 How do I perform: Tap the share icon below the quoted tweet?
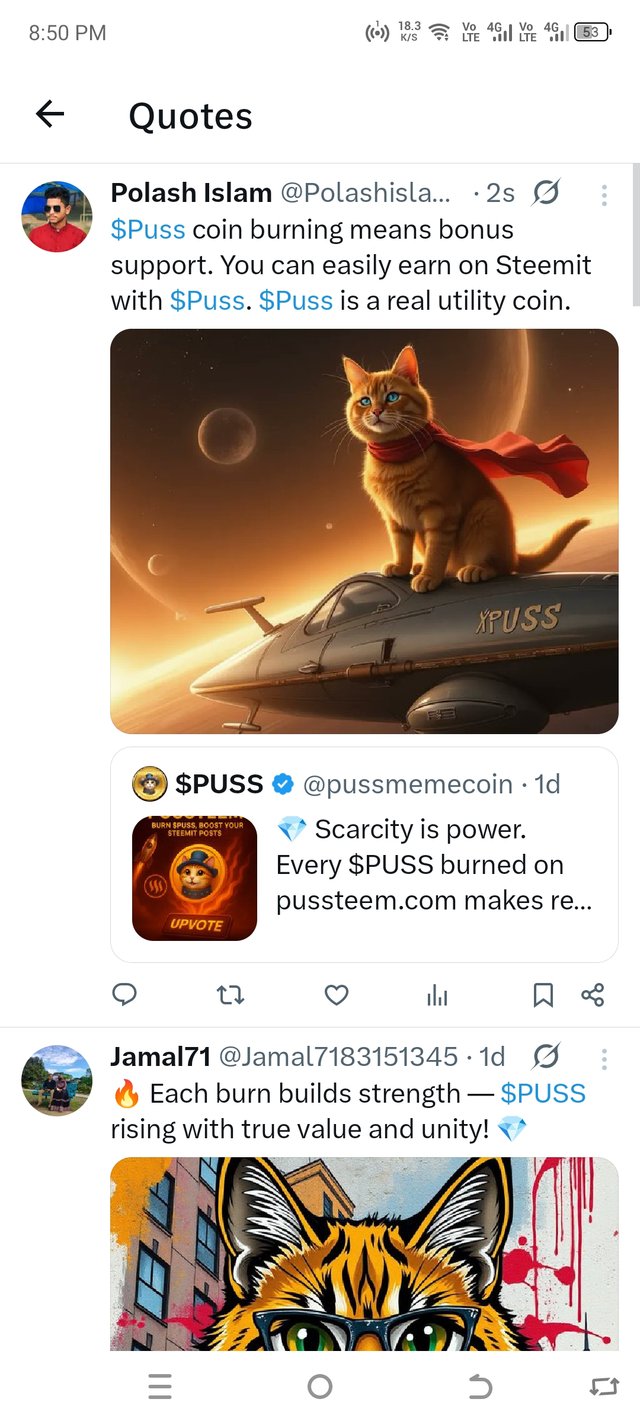coord(591,995)
